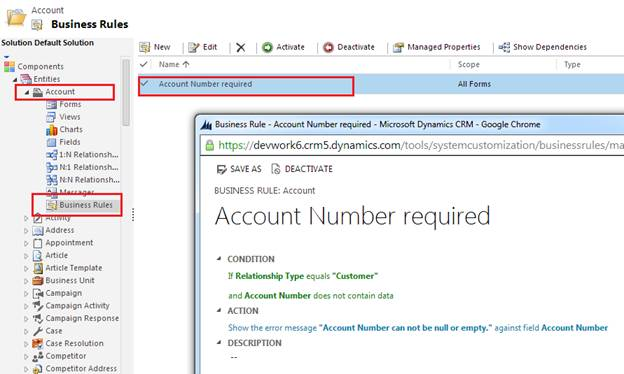Click the Managed Properties label

tap(444, 47)
